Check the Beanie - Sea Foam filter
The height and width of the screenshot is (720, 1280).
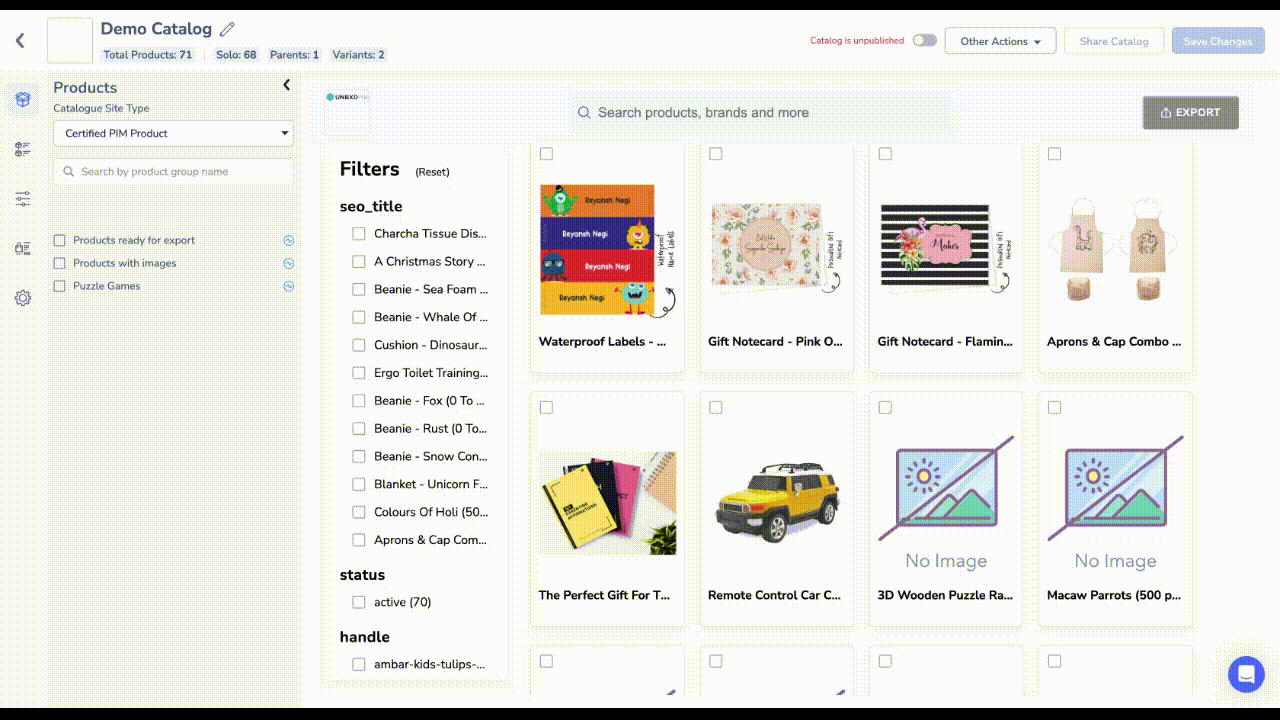tap(359, 289)
